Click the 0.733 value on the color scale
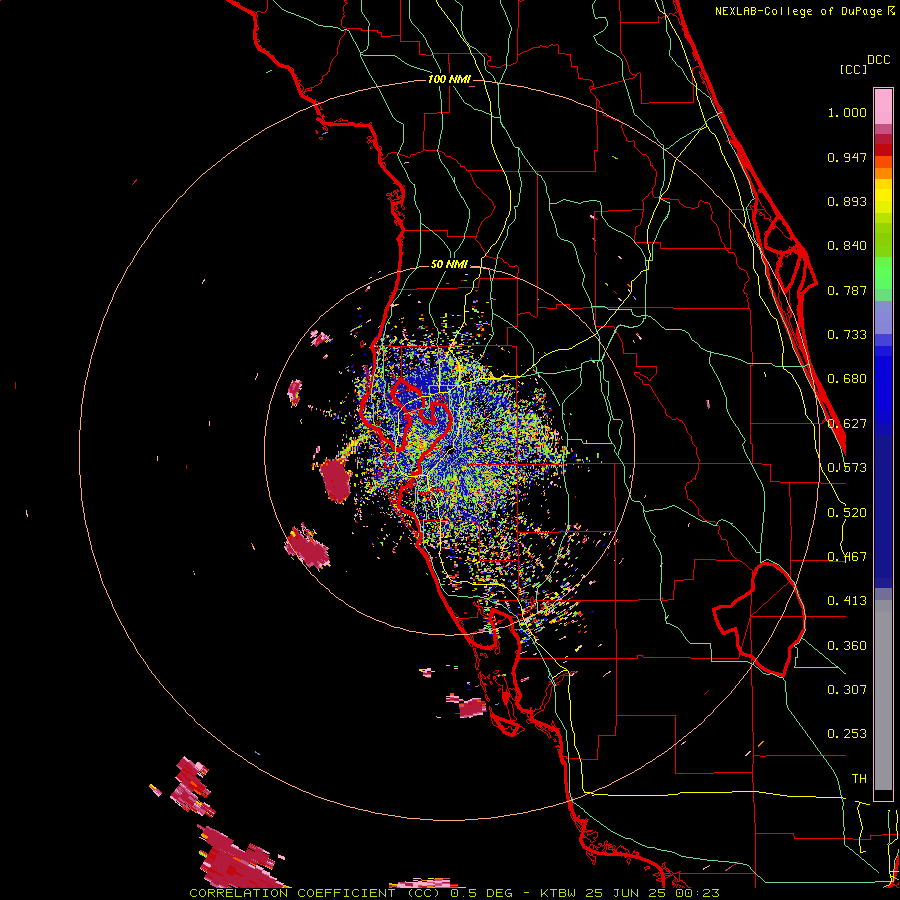The height and width of the screenshot is (900, 900). point(847,335)
